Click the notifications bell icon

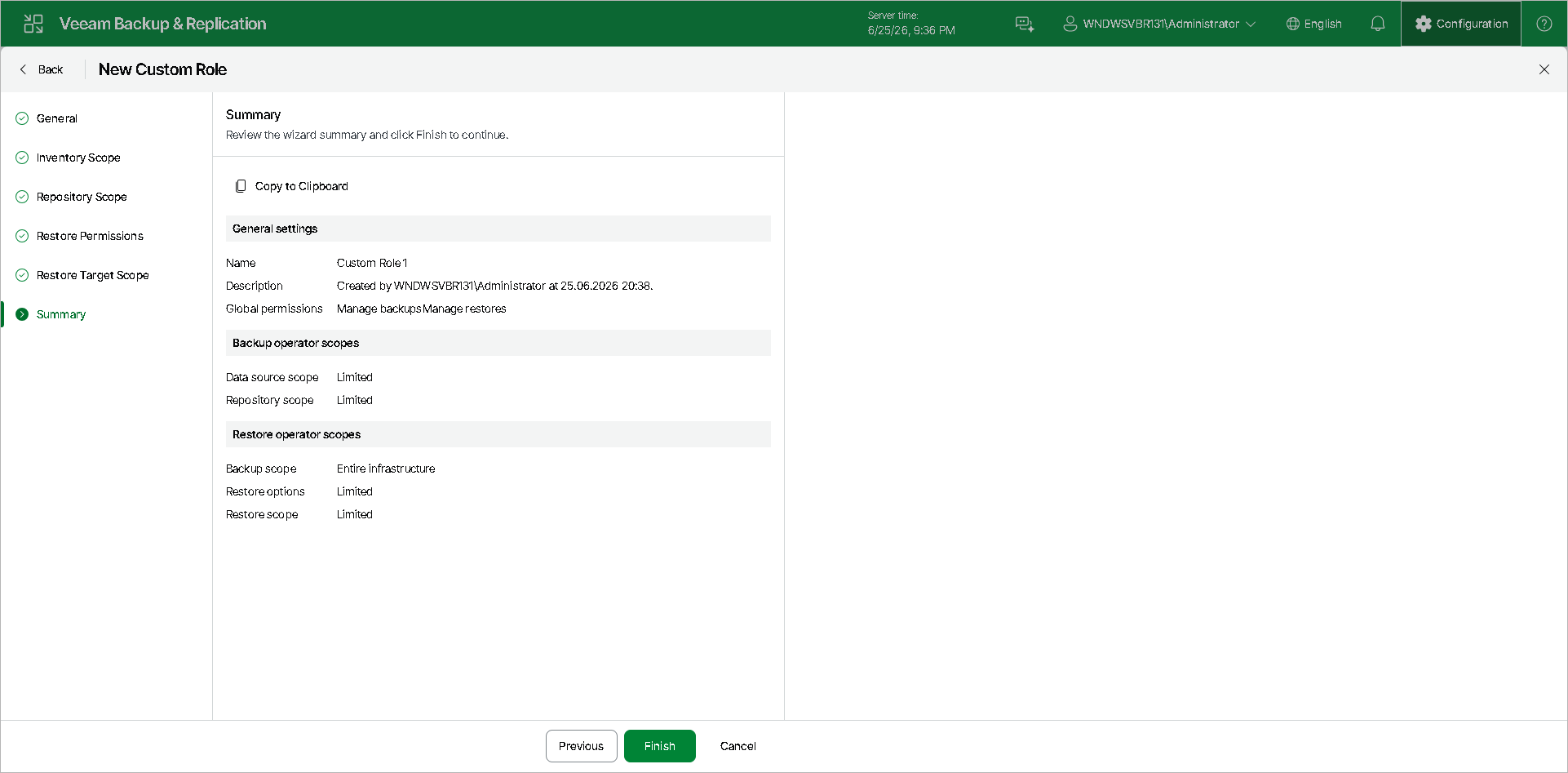(1378, 24)
